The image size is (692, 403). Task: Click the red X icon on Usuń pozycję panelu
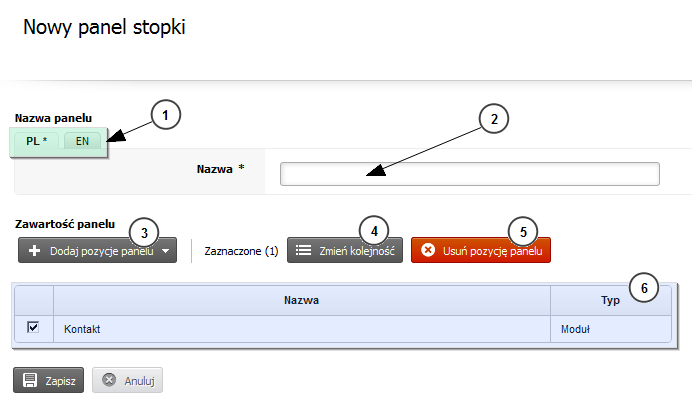click(428, 250)
